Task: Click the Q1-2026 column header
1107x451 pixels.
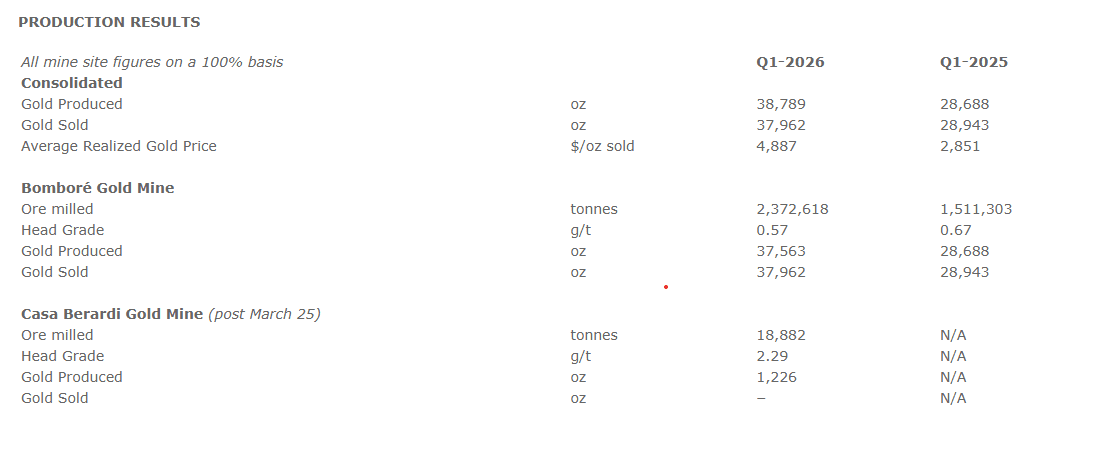Action: coord(790,62)
